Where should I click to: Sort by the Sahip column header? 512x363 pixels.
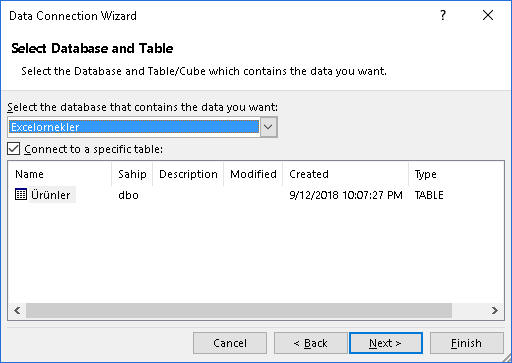tap(132, 174)
